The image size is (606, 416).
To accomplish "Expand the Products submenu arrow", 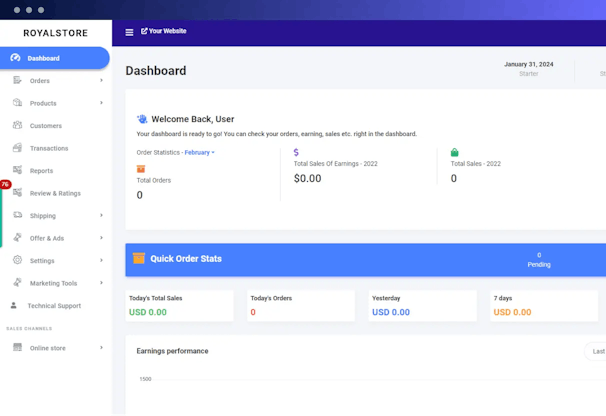I will [101, 103].
